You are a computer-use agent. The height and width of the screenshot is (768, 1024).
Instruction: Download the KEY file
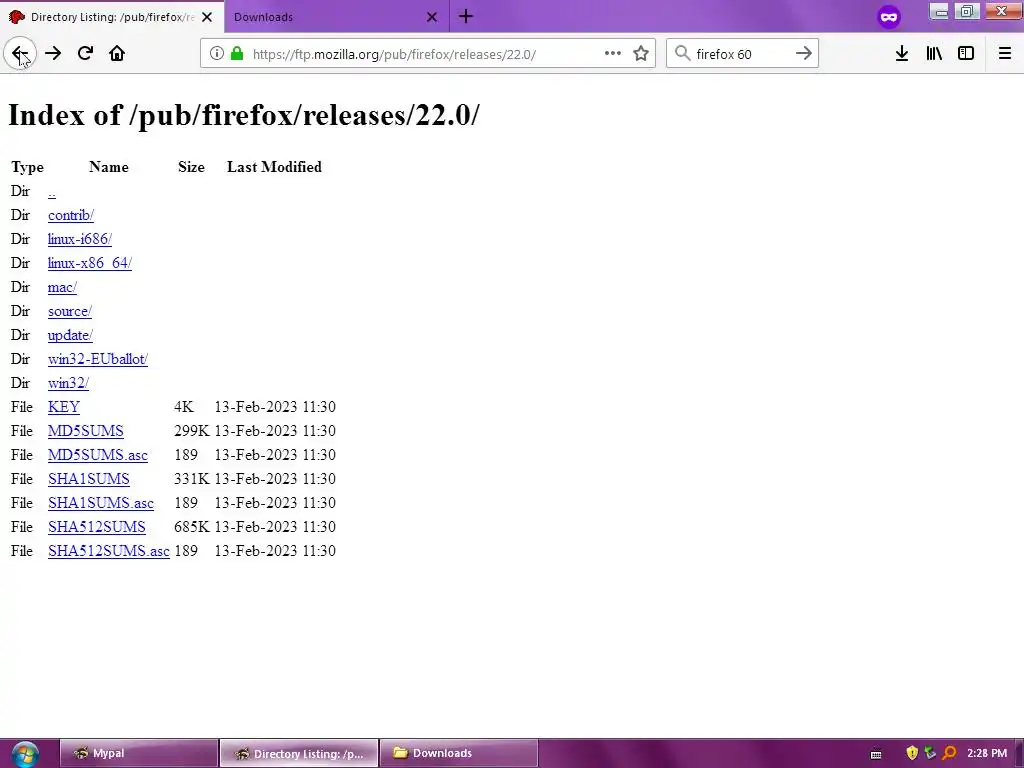pos(63,407)
